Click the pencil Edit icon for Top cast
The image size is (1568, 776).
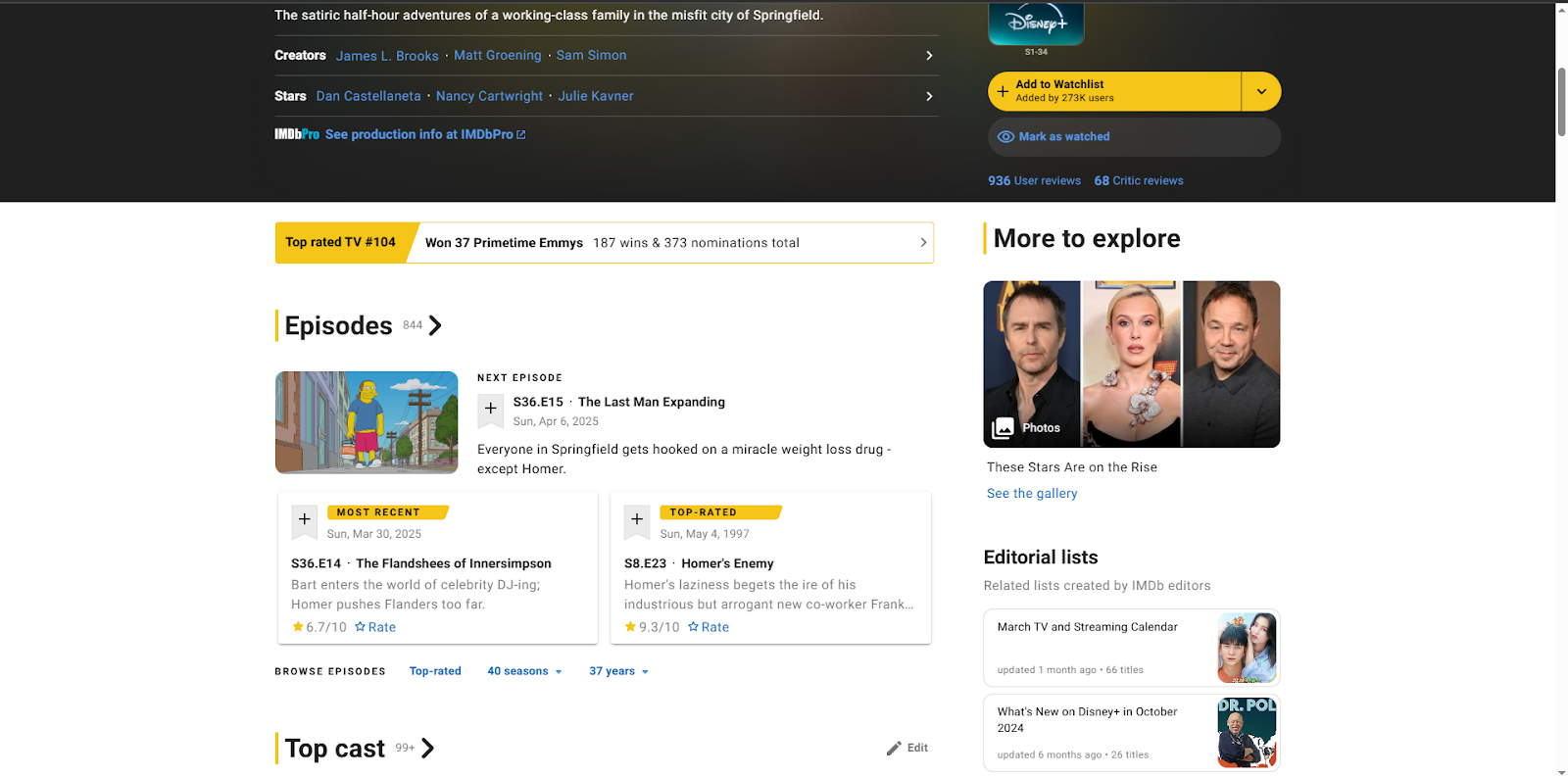(x=894, y=749)
